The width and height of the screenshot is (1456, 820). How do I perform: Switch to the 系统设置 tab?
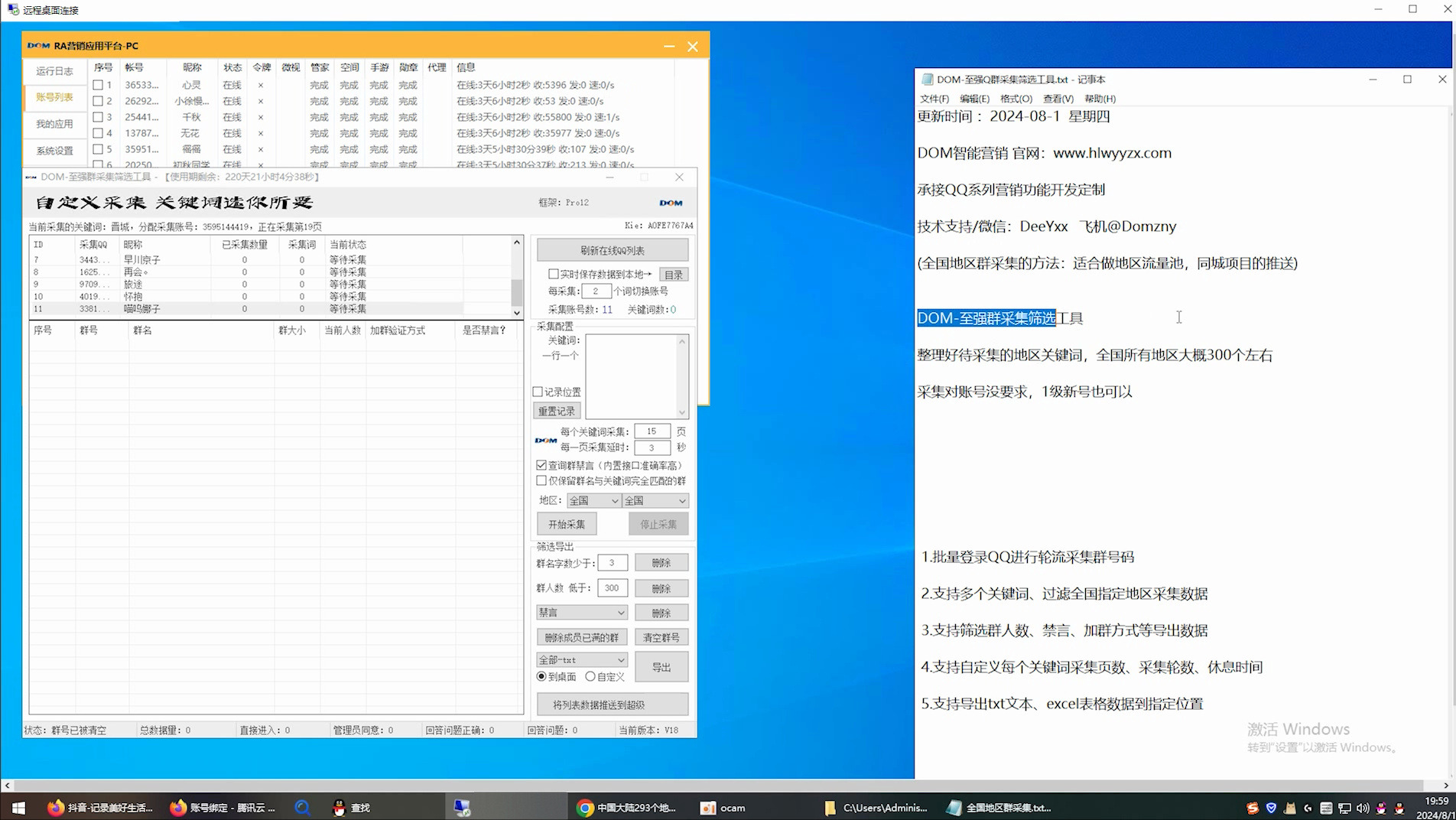point(55,151)
